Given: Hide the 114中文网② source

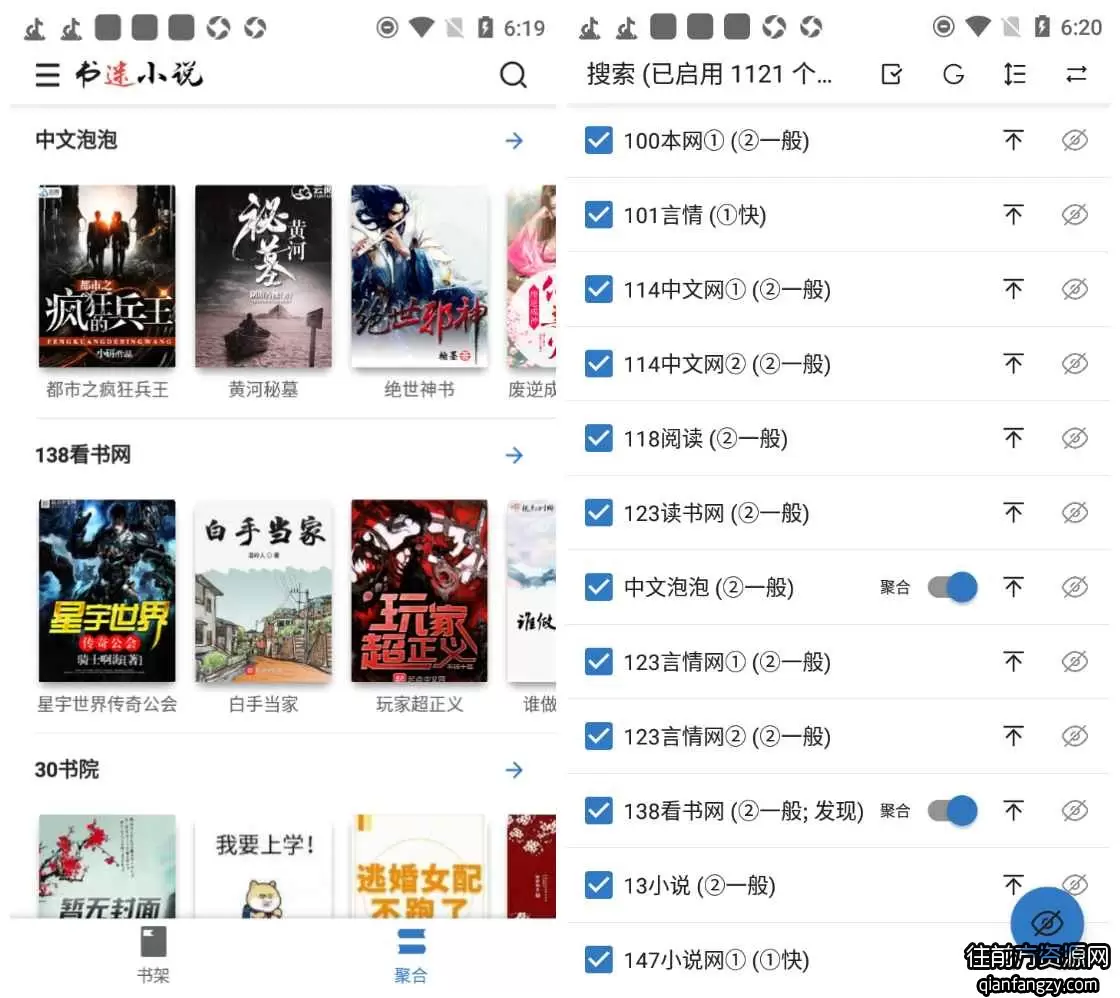Looking at the screenshot, I should (1074, 364).
